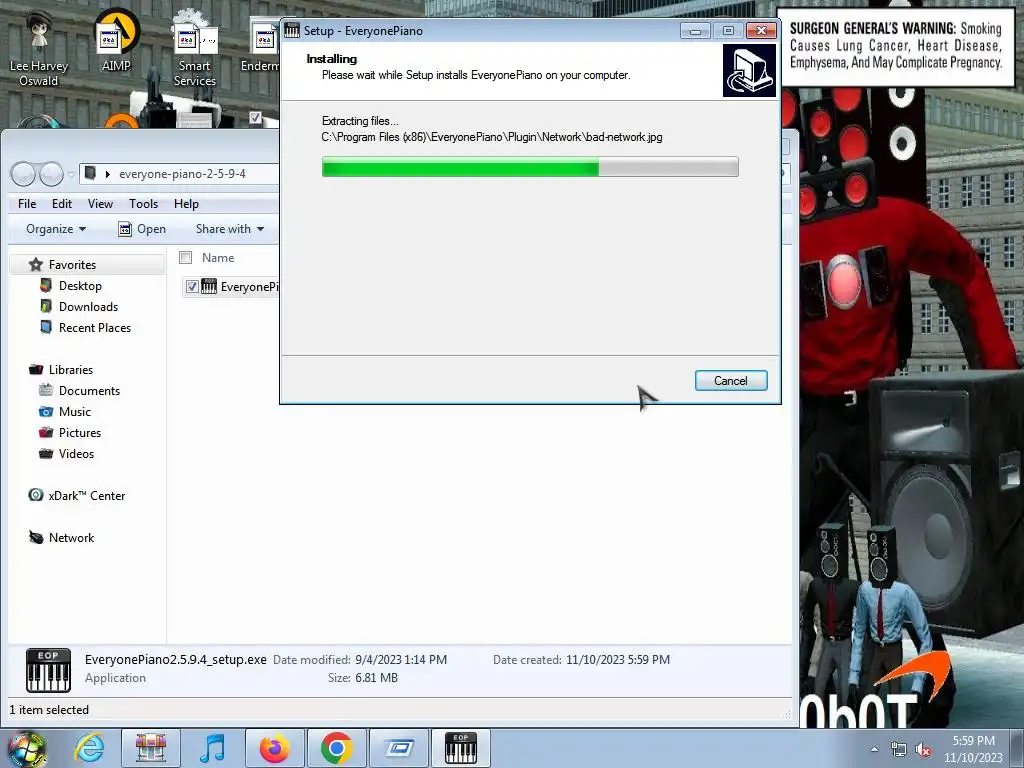The height and width of the screenshot is (768, 1024).
Task: Expand the address bar breadcrumb arrow
Action: (108, 174)
